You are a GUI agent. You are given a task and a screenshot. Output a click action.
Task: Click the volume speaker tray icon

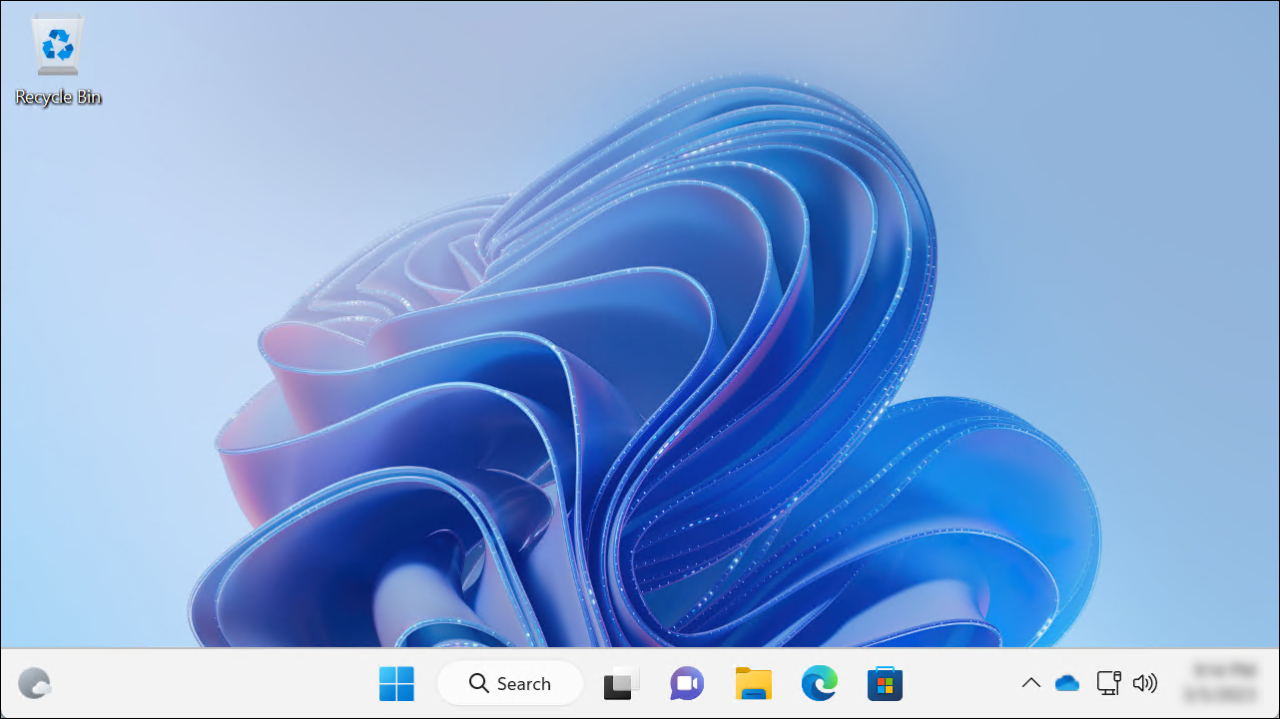tap(1145, 683)
